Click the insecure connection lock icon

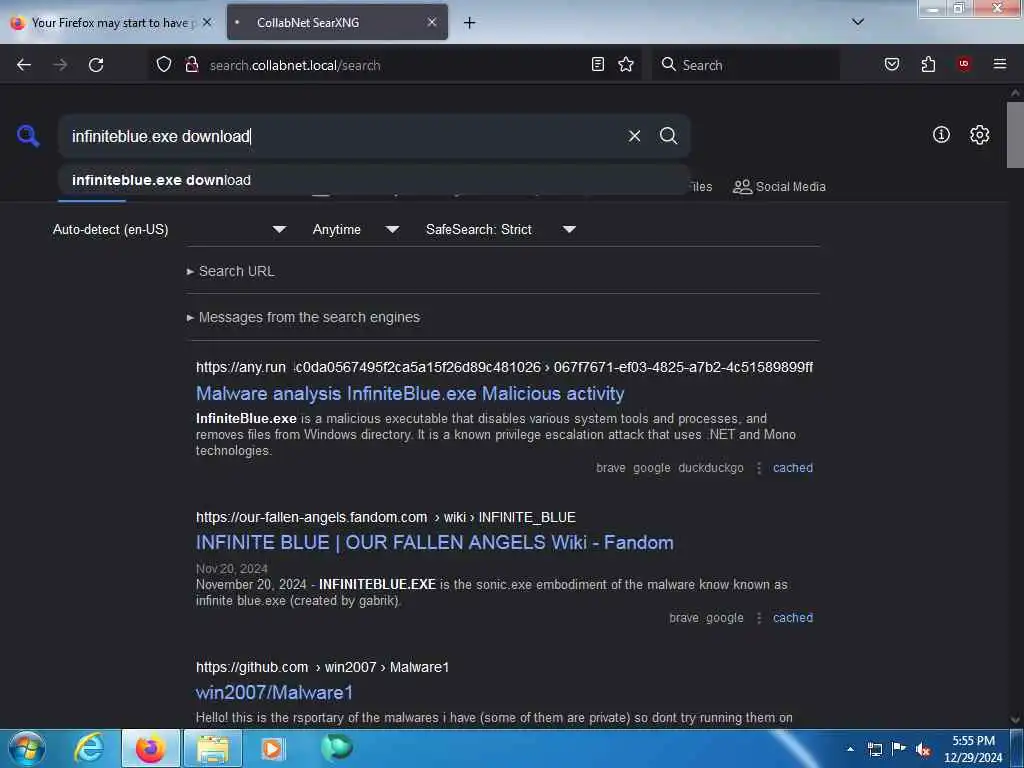pos(191,64)
